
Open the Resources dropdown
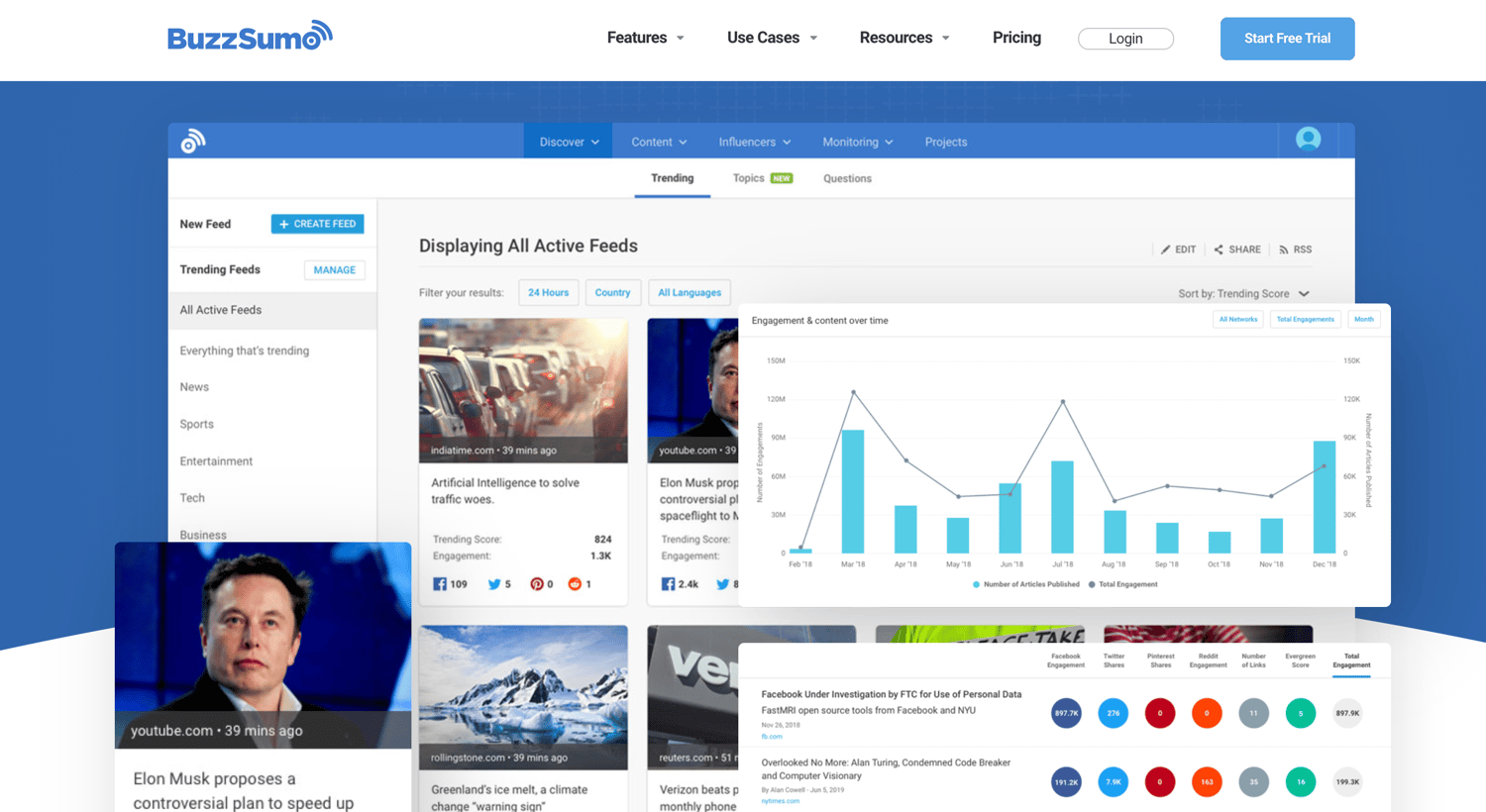[x=904, y=38]
